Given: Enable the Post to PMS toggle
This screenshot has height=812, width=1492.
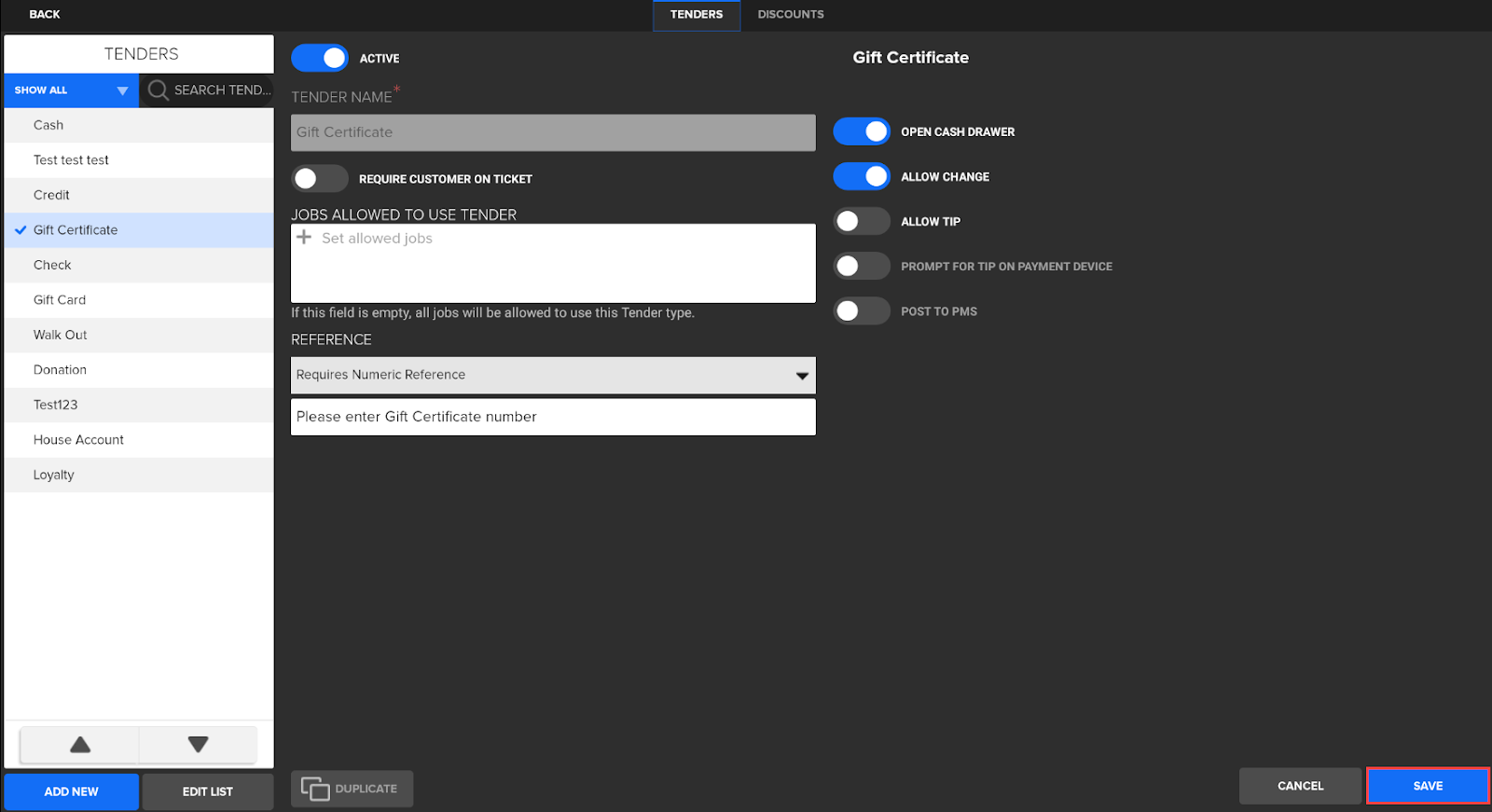Looking at the screenshot, I should (x=861, y=310).
